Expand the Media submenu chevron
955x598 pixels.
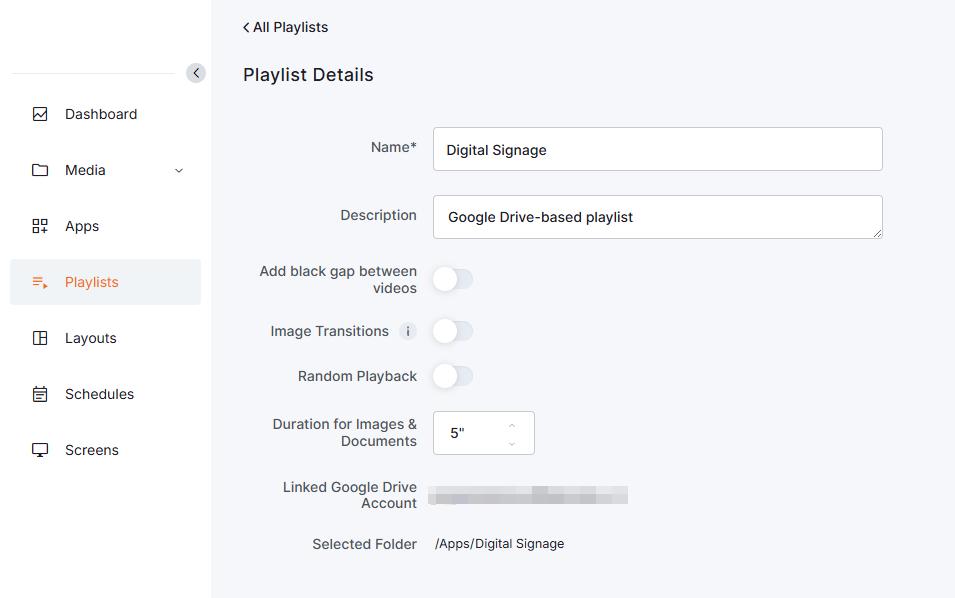tap(179, 171)
